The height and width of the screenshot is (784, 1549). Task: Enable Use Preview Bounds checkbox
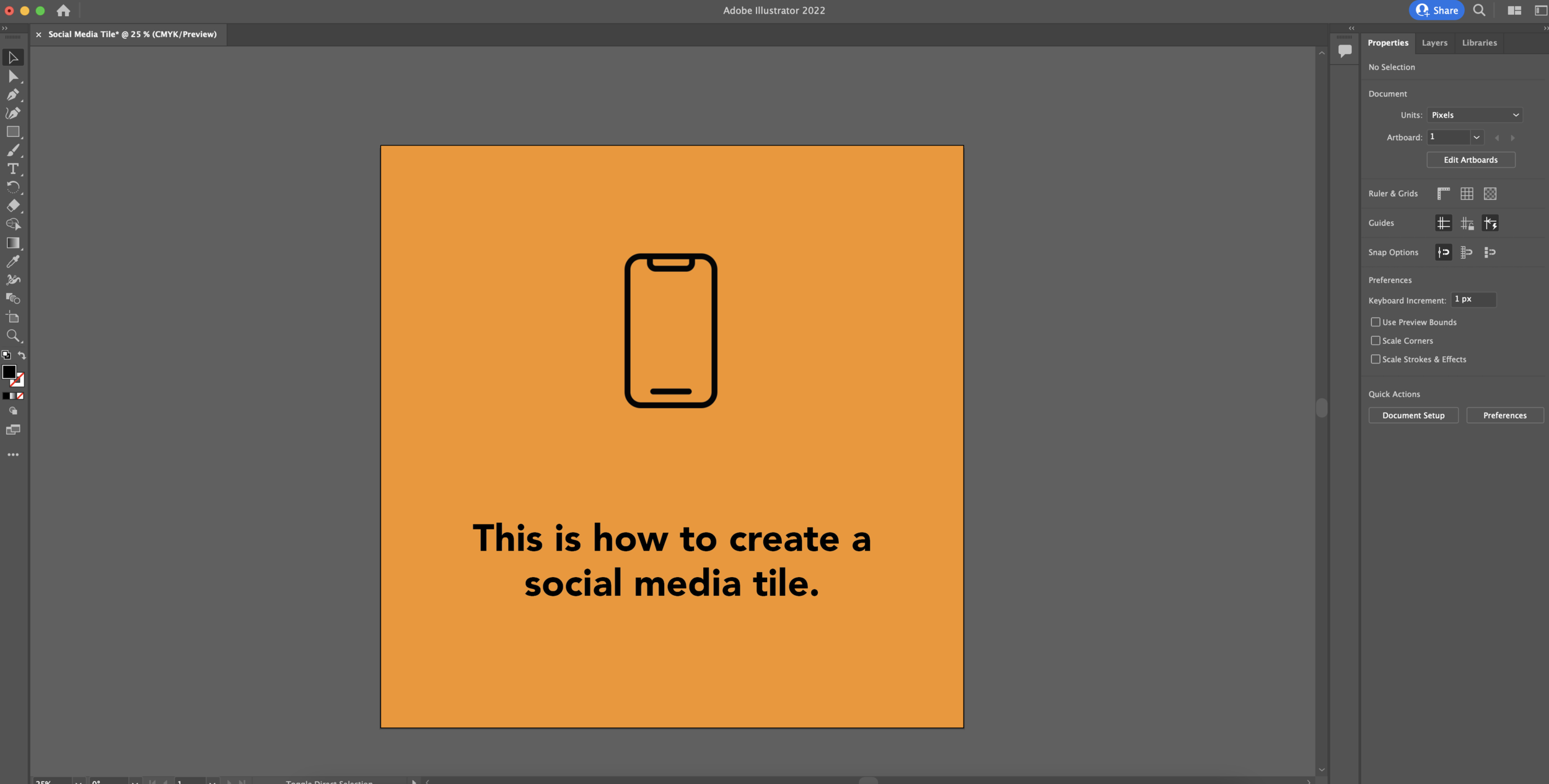pyautogui.click(x=1376, y=322)
